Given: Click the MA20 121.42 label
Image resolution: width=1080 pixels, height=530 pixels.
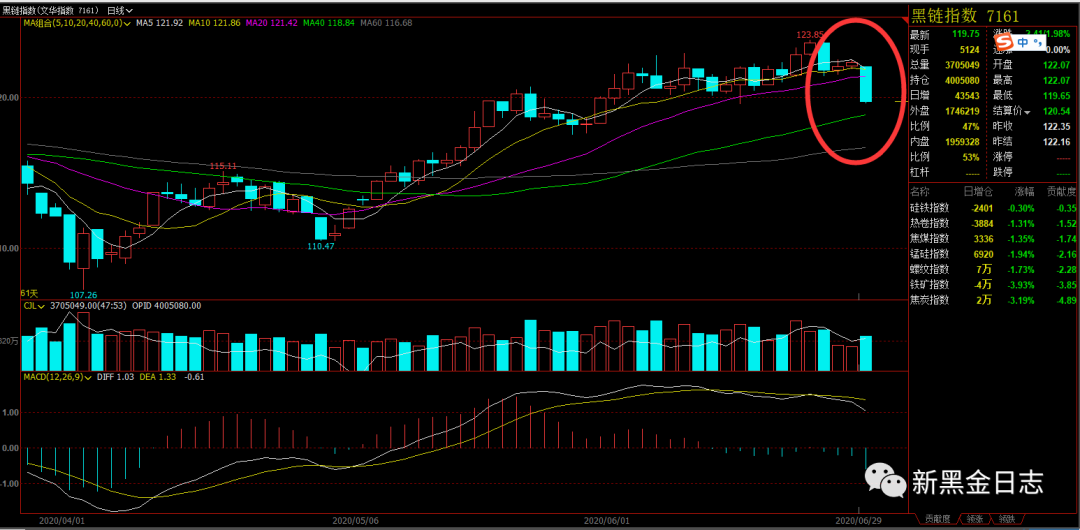Looking at the screenshot, I should (270, 23).
